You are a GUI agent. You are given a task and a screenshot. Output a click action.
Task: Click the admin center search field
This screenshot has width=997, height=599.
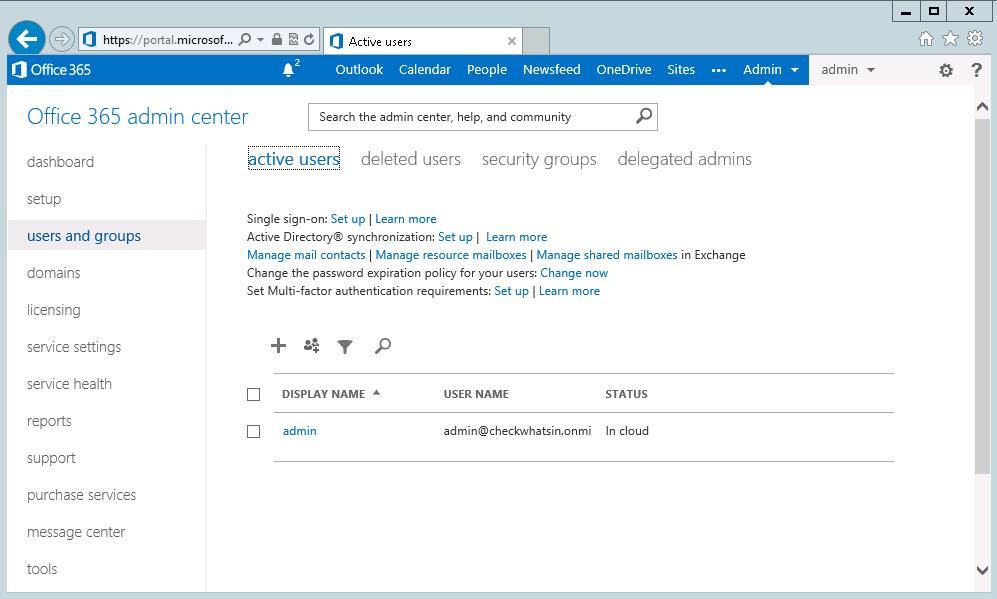point(483,117)
